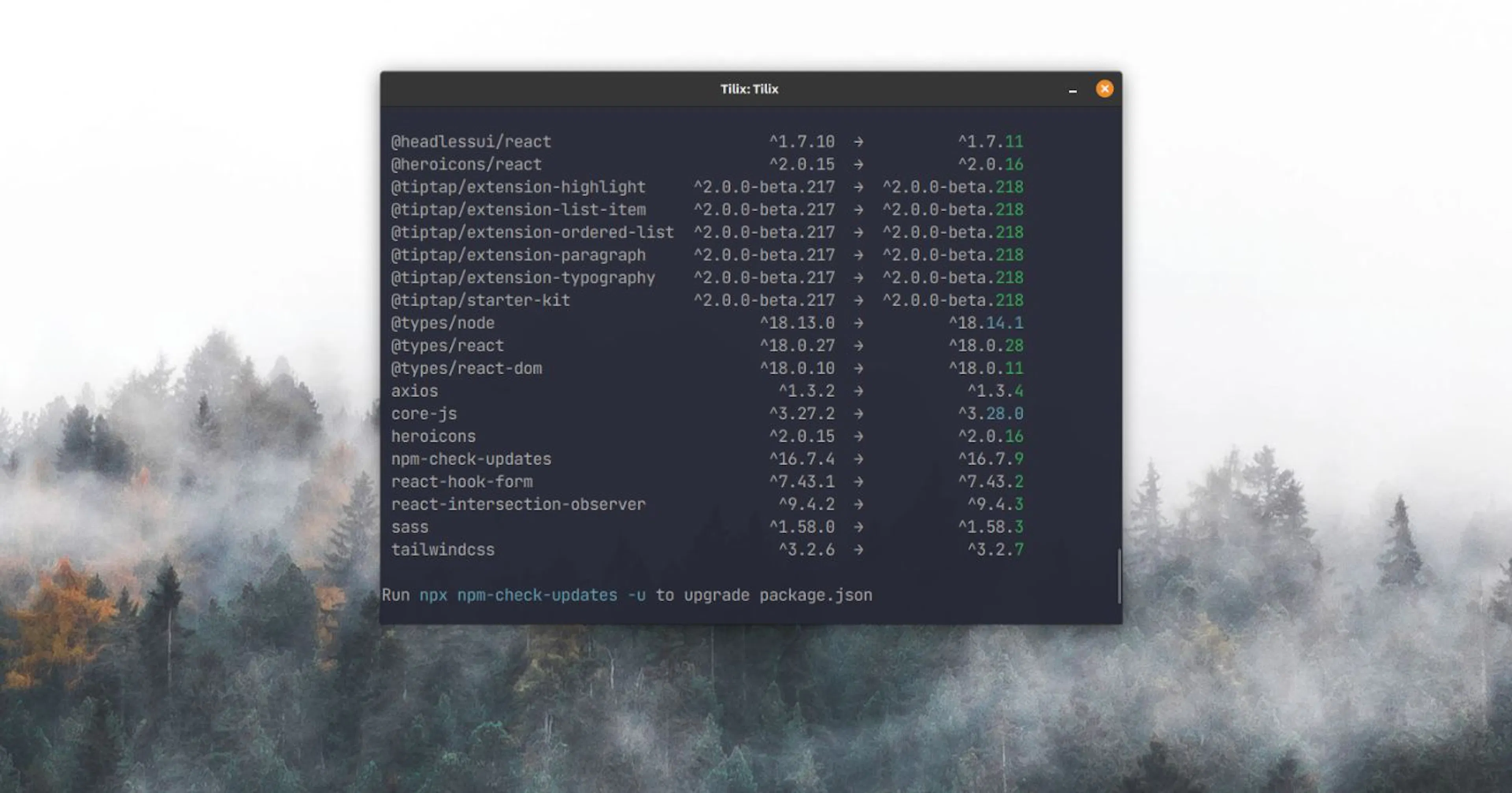Image resolution: width=1512 pixels, height=793 pixels.
Task: Click the react-hook-form package name
Action: pyautogui.click(x=461, y=482)
